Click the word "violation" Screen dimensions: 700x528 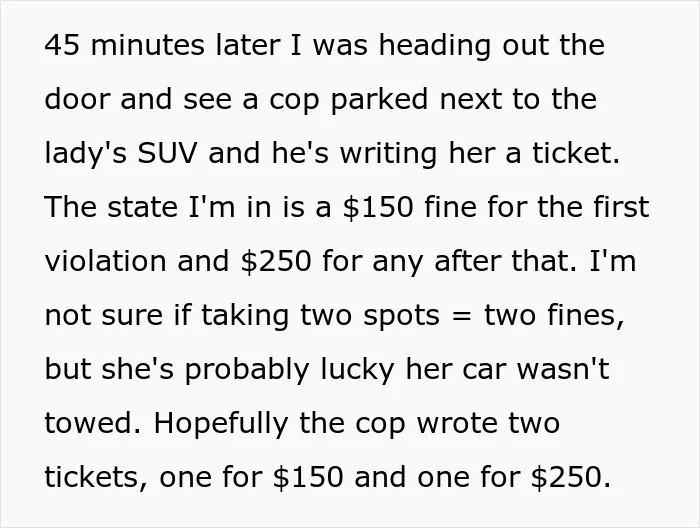pyautogui.click(x=105, y=261)
